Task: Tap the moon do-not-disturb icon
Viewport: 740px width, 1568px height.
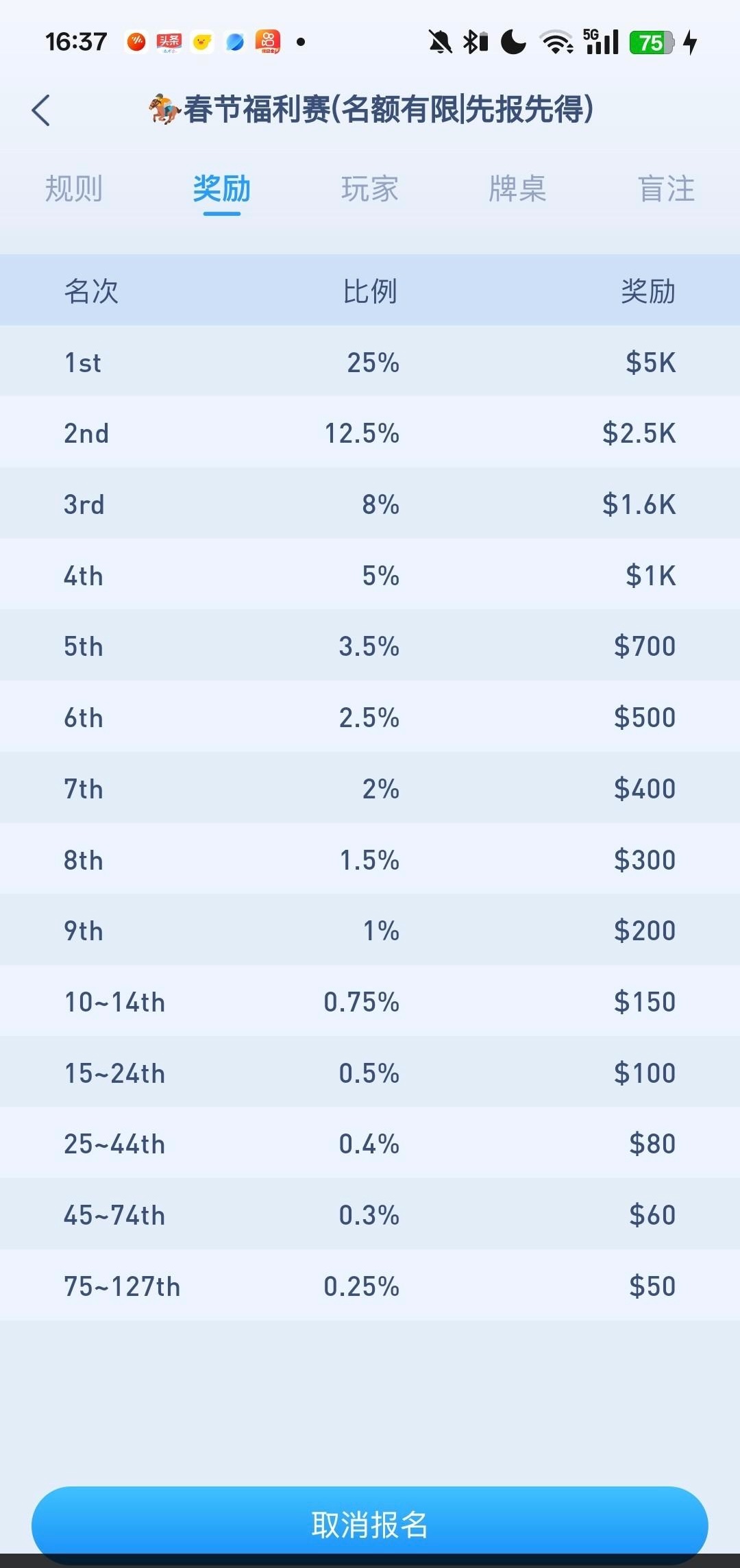Action: [513, 42]
